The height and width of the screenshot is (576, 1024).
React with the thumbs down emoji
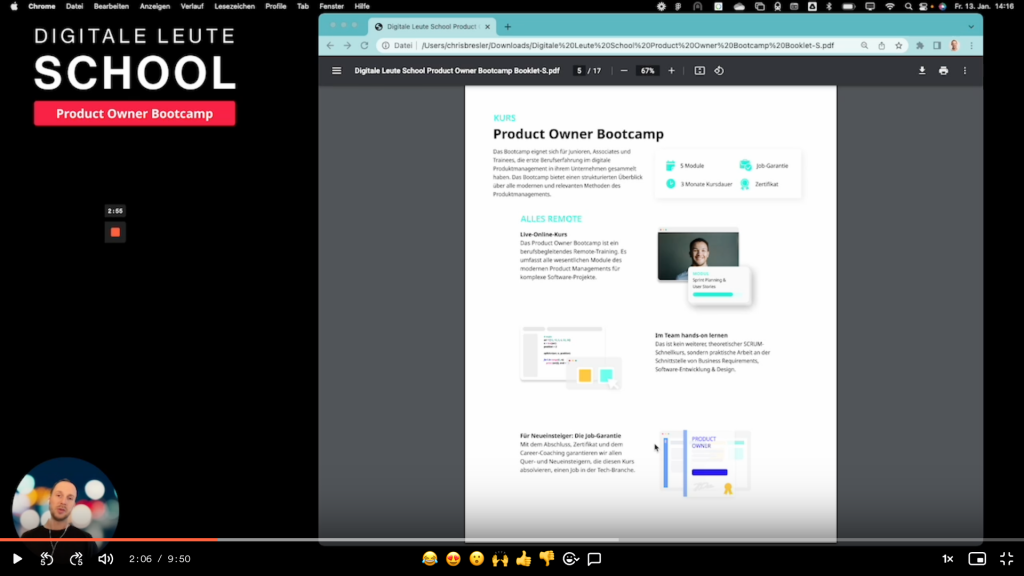coord(547,559)
